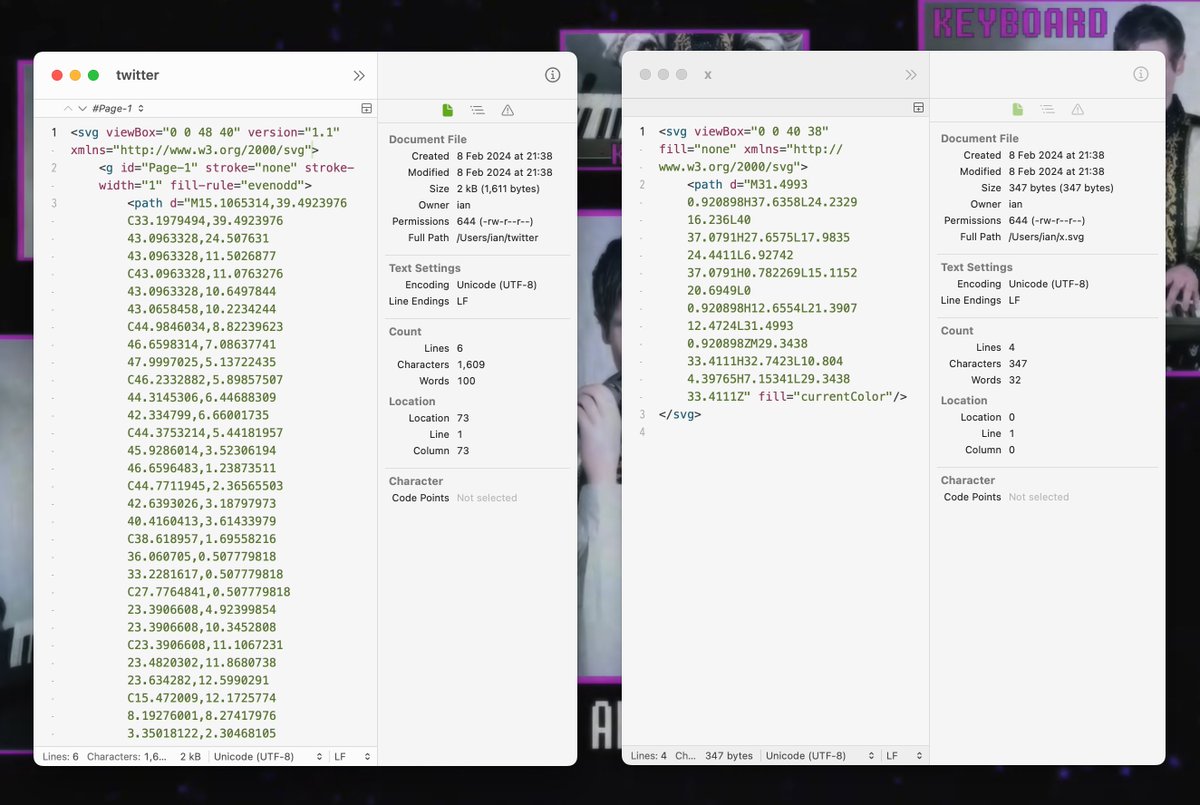Image resolution: width=1200 pixels, height=805 pixels.
Task: Select Document inspector tab icon in twitter window
Action: (x=448, y=109)
